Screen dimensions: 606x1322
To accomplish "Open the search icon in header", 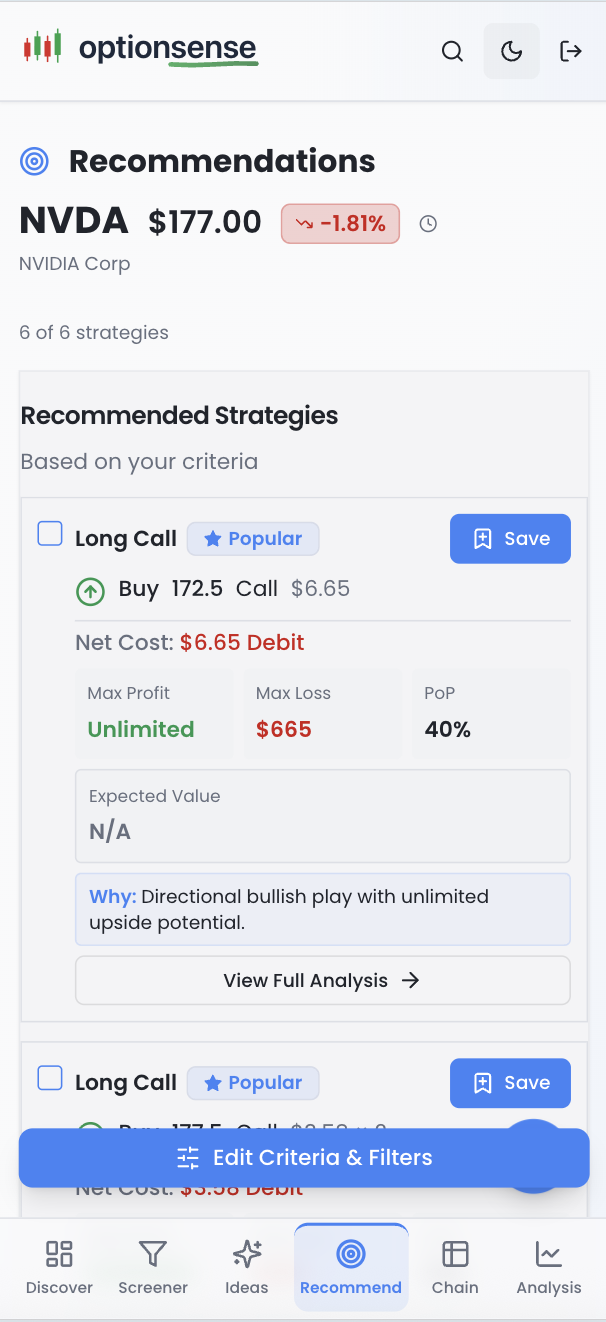I will click(x=452, y=52).
